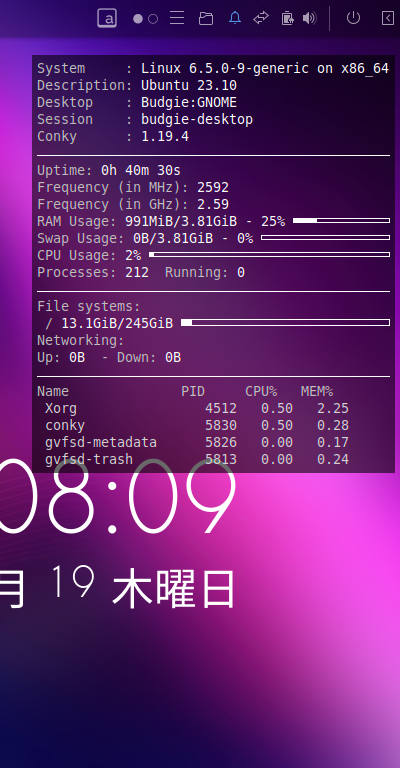Click the 2.25 MEM% value for Xorg
Image resolution: width=400 pixels, height=768 pixels.
[x=333, y=408]
